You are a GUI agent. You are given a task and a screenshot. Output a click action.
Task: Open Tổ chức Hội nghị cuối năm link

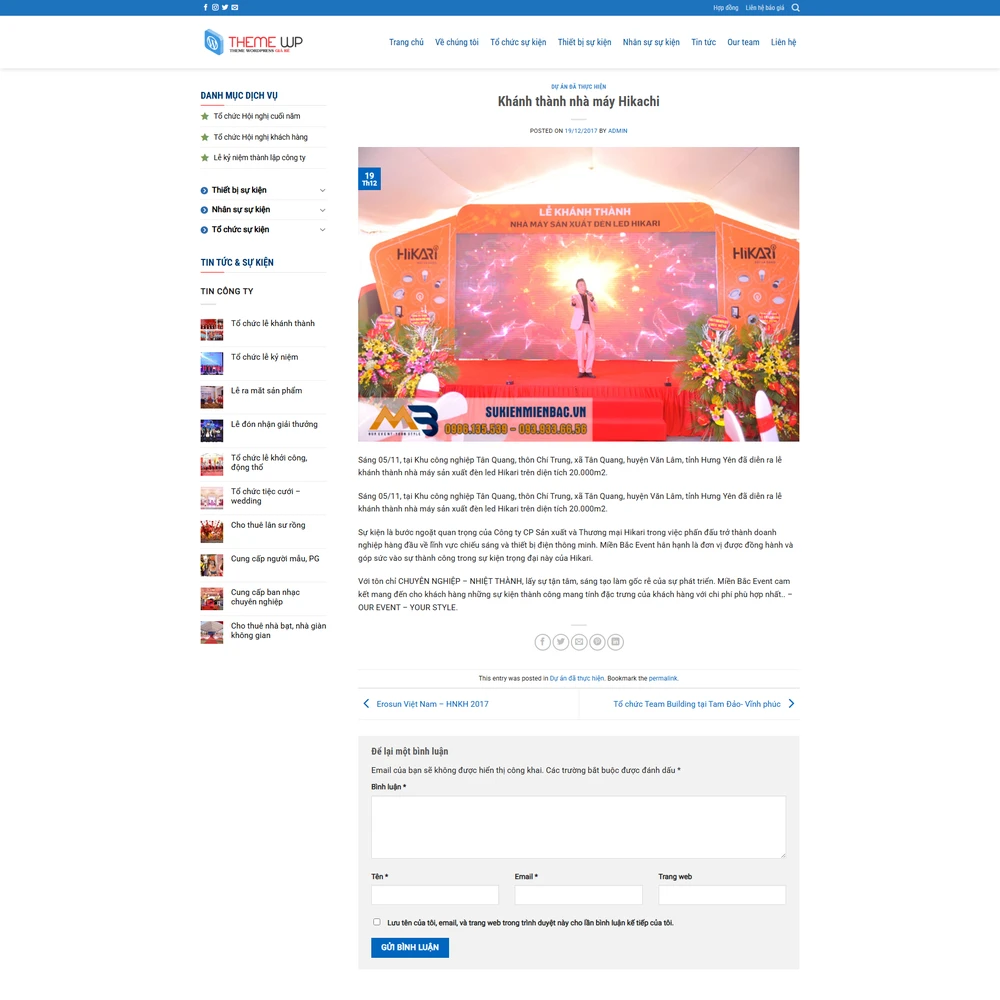257,116
